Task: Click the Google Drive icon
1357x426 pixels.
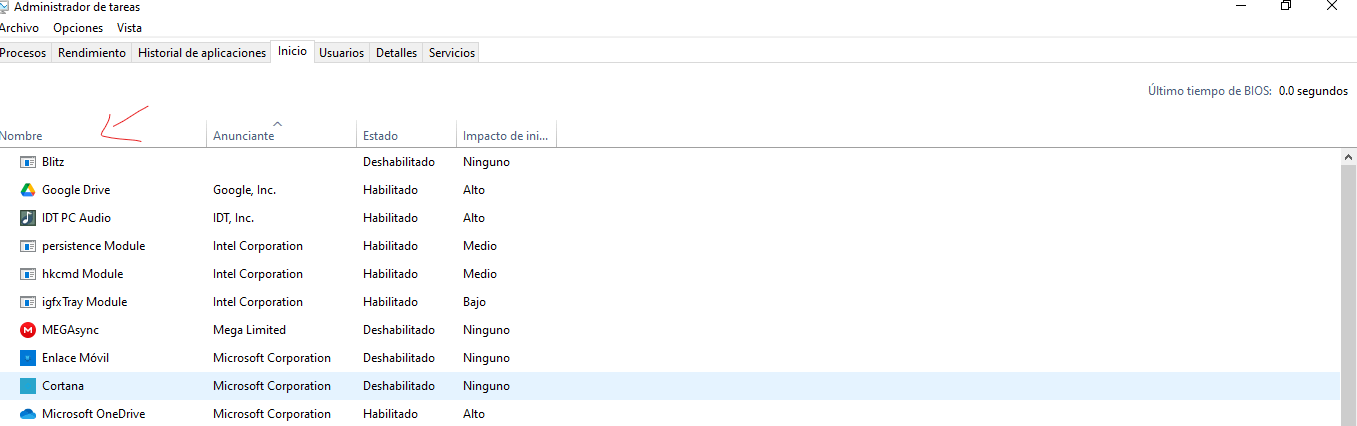Action: coord(28,190)
